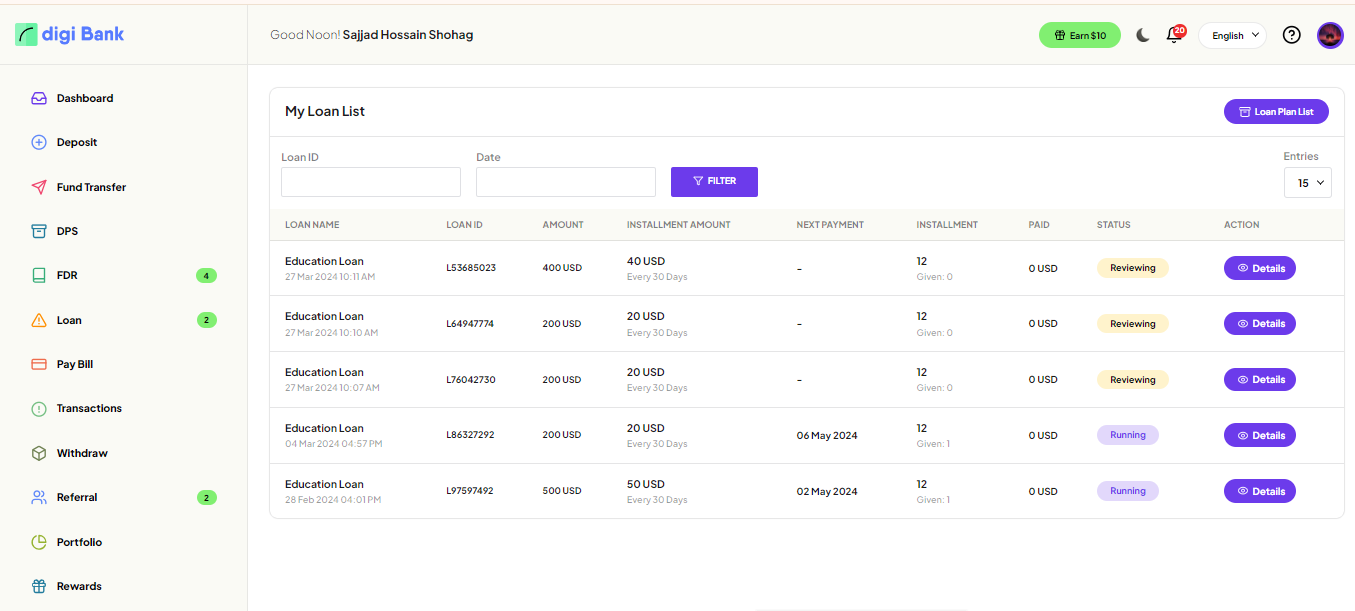Click the user profile avatar
The height and width of the screenshot is (611, 1355).
[x=1330, y=35]
